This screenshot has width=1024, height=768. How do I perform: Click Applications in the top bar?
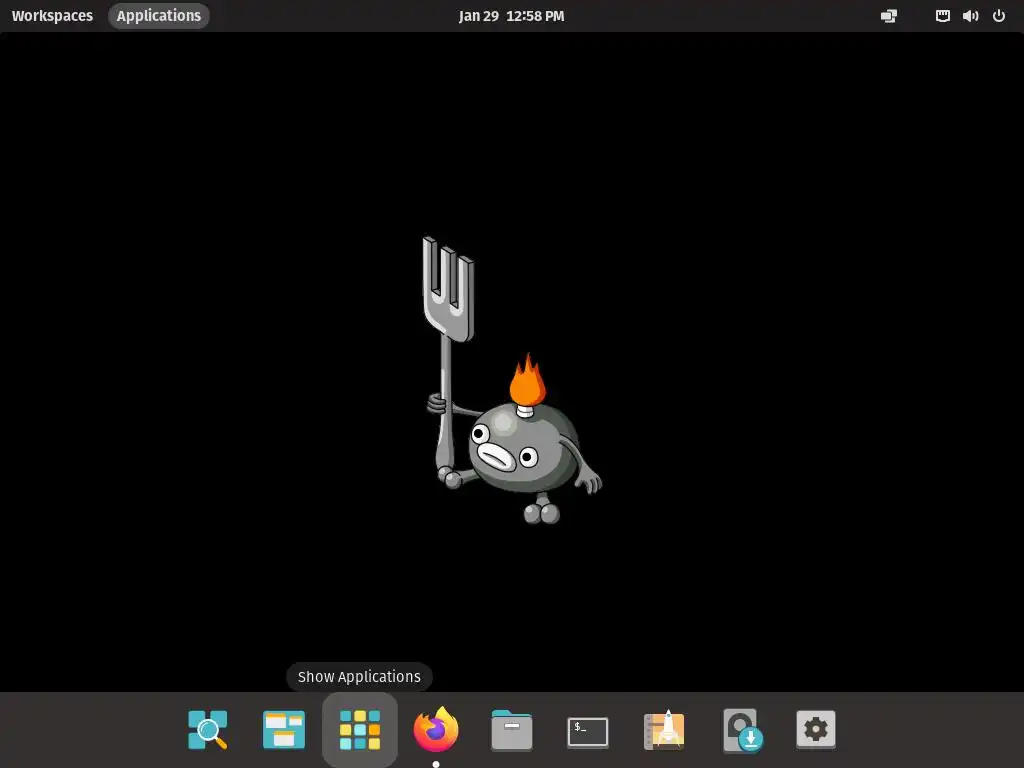159,16
